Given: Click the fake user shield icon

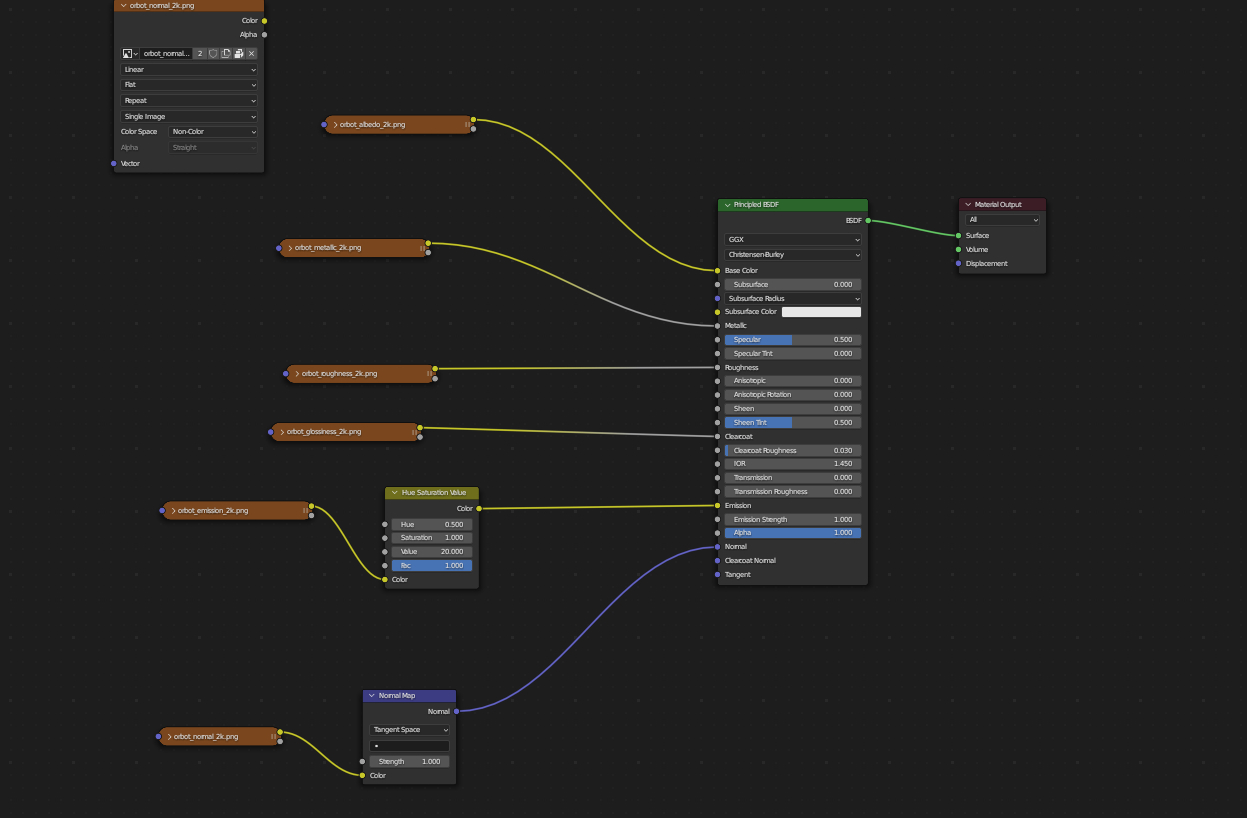Looking at the screenshot, I should click(x=213, y=53).
